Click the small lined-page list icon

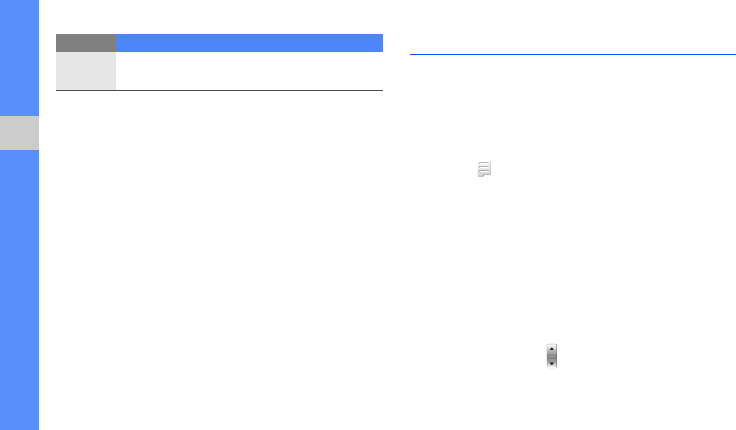(x=484, y=172)
